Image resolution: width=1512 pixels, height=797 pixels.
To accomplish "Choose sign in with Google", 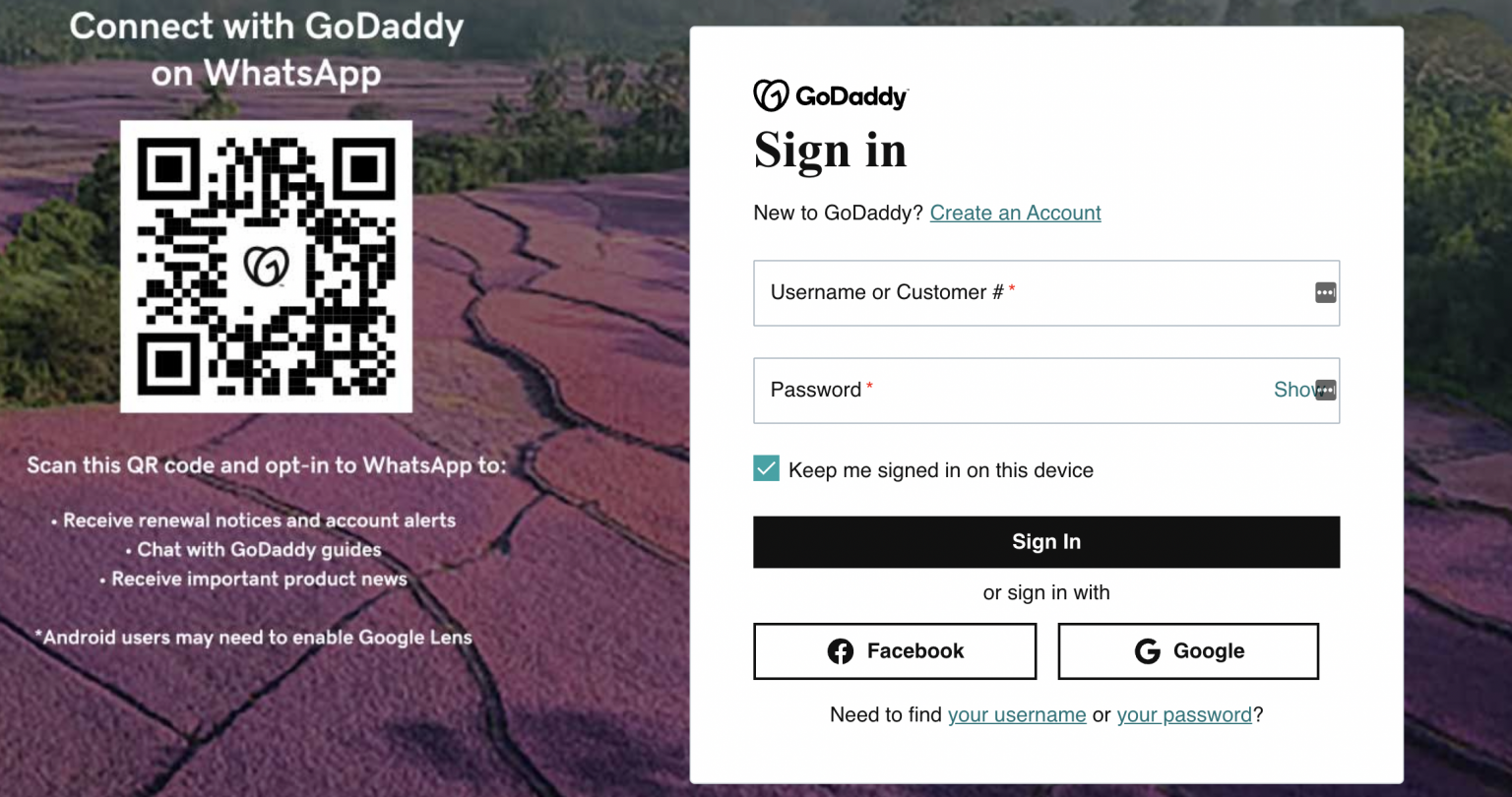I will point(1187,650).
